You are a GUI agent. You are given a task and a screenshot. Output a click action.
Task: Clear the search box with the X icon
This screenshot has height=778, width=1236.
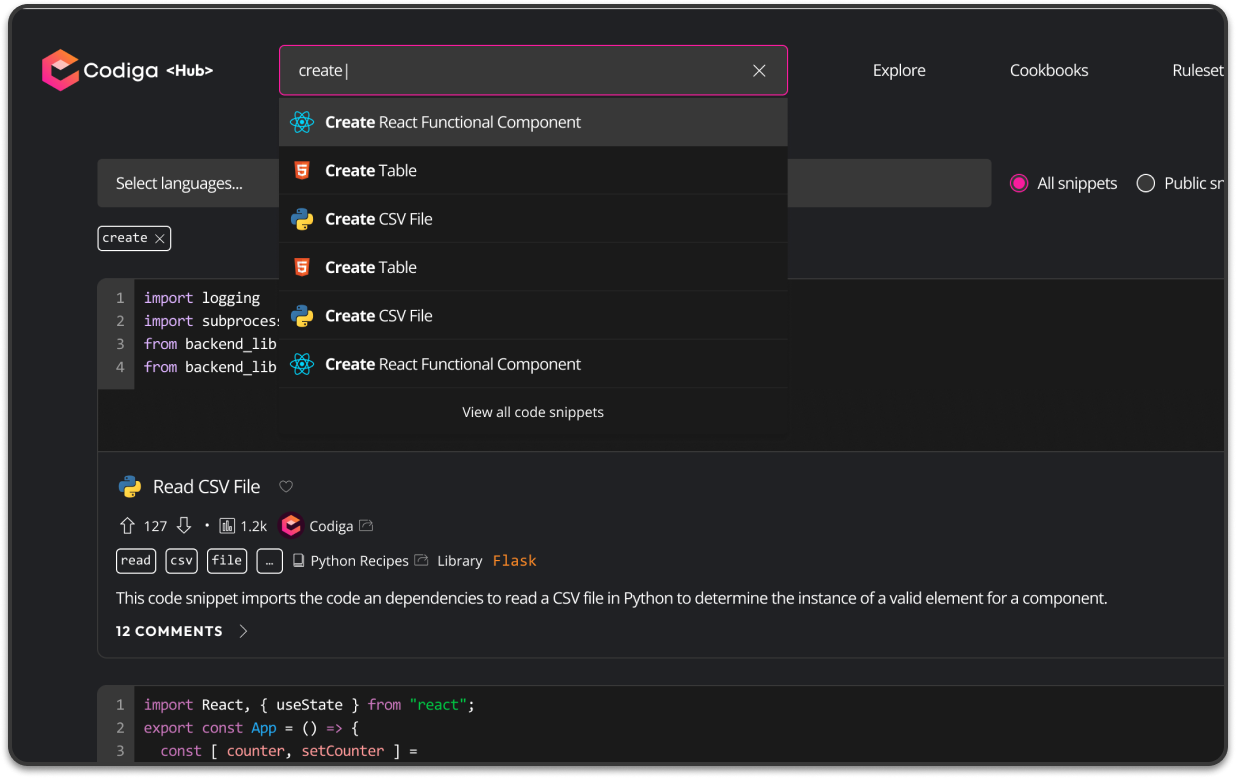click(x=759, y=70)
